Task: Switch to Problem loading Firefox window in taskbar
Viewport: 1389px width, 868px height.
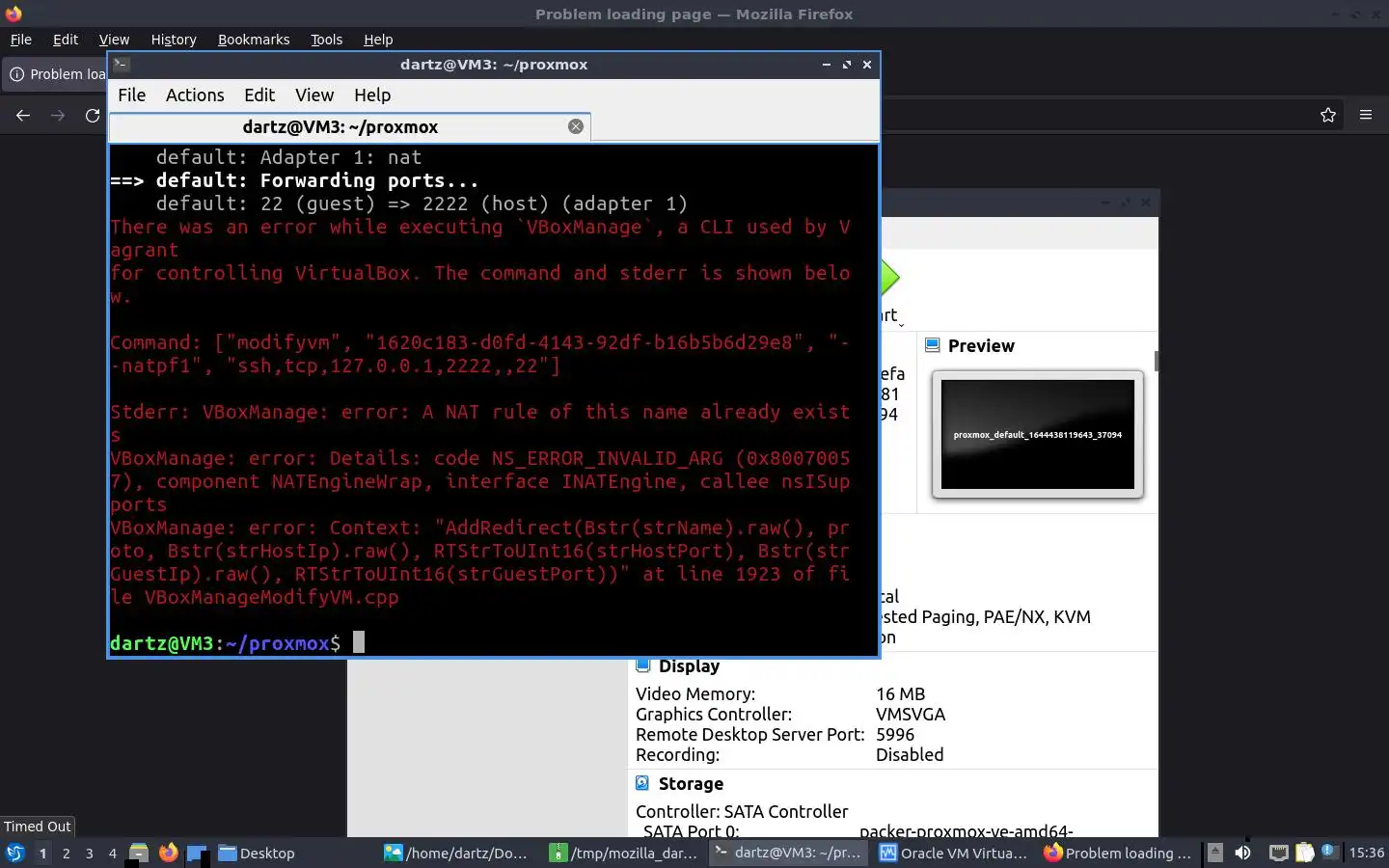Action: (1119, 853)
